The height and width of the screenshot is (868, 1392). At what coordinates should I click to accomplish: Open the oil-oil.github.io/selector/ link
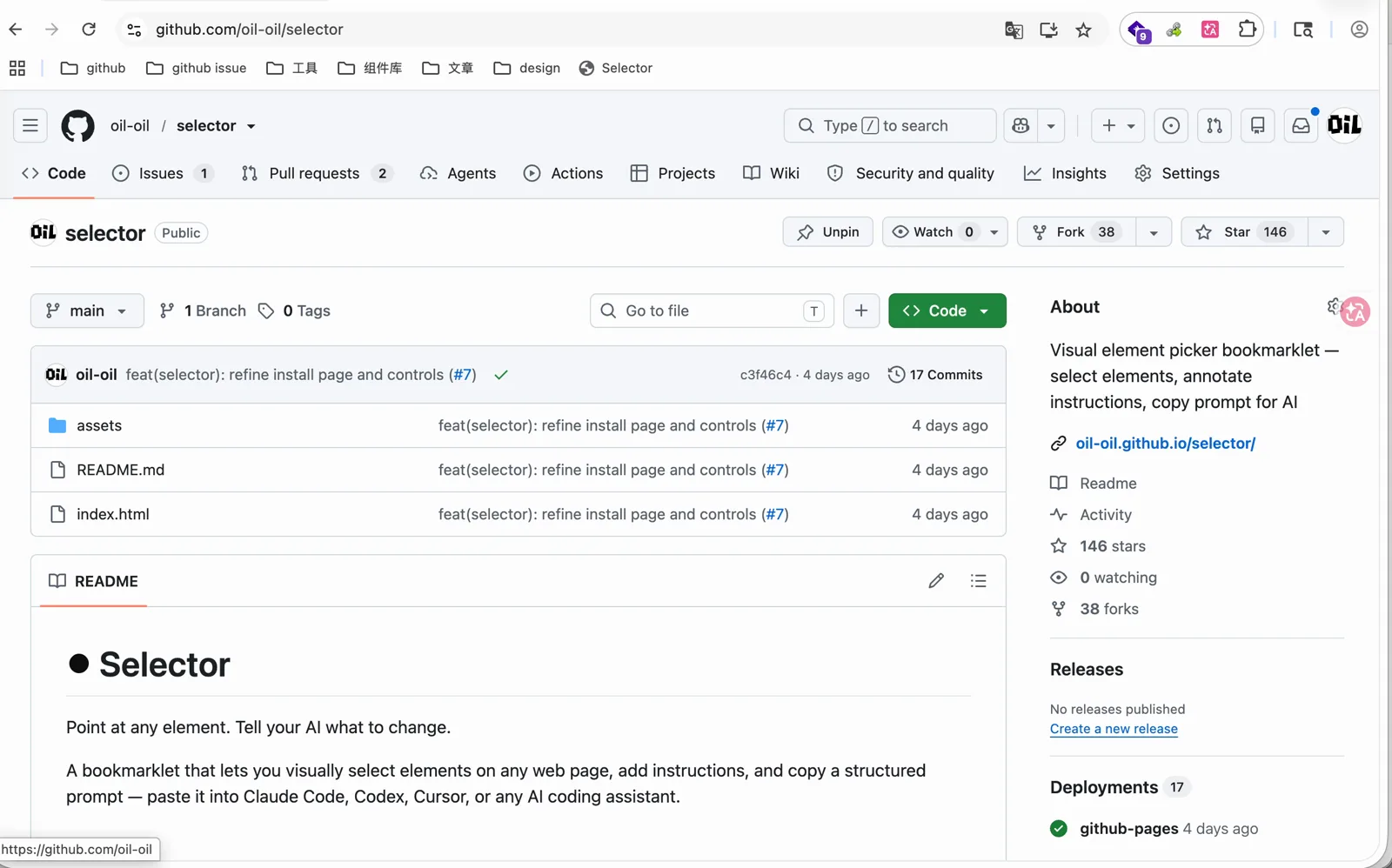click(x=1166, y=444)
